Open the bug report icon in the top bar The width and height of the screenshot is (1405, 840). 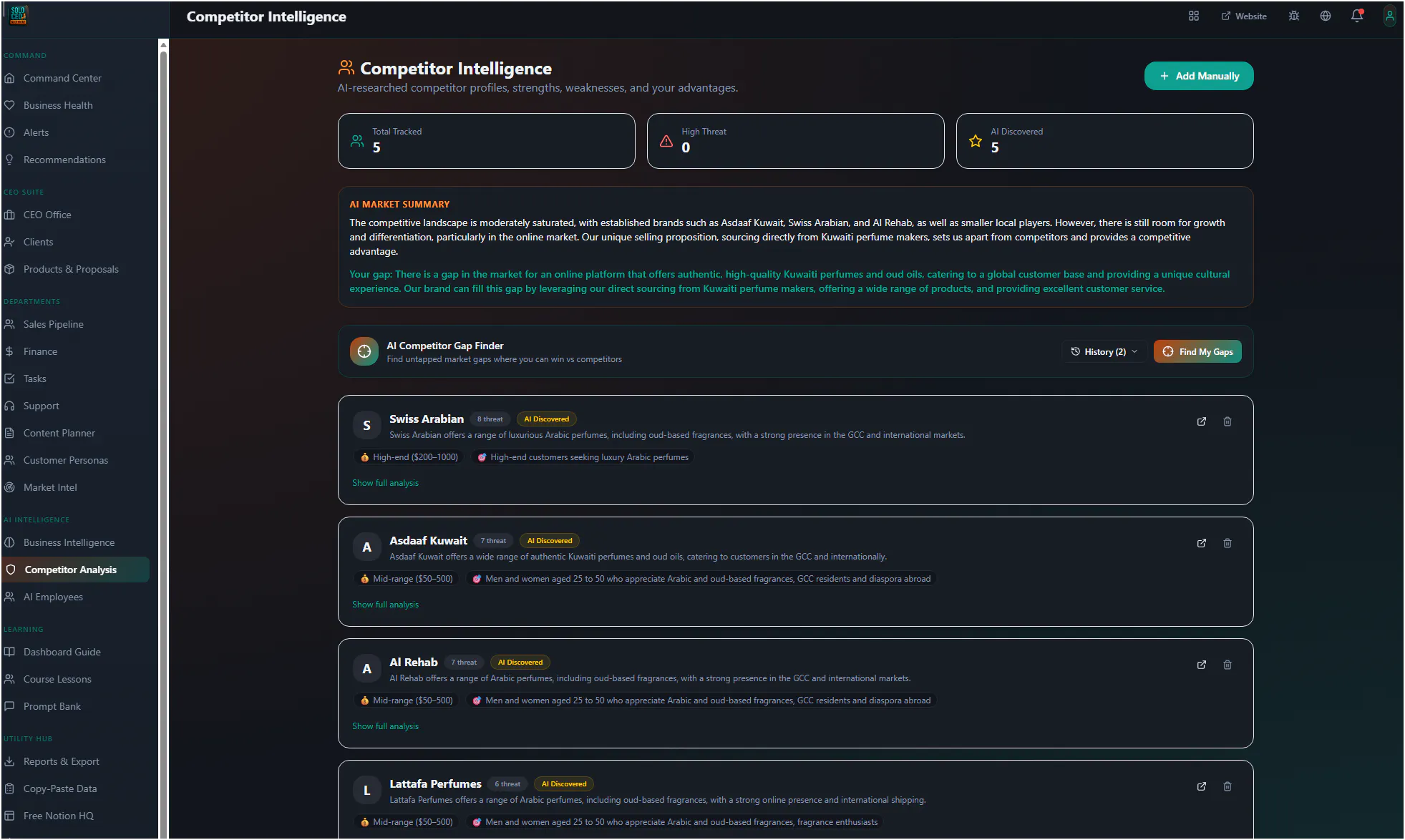pos(1294,16)
